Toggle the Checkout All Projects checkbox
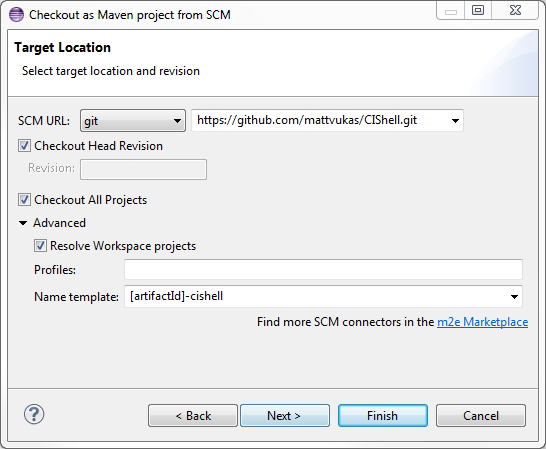The width and height of the screenshot is (546, 449). click(24, 200)
